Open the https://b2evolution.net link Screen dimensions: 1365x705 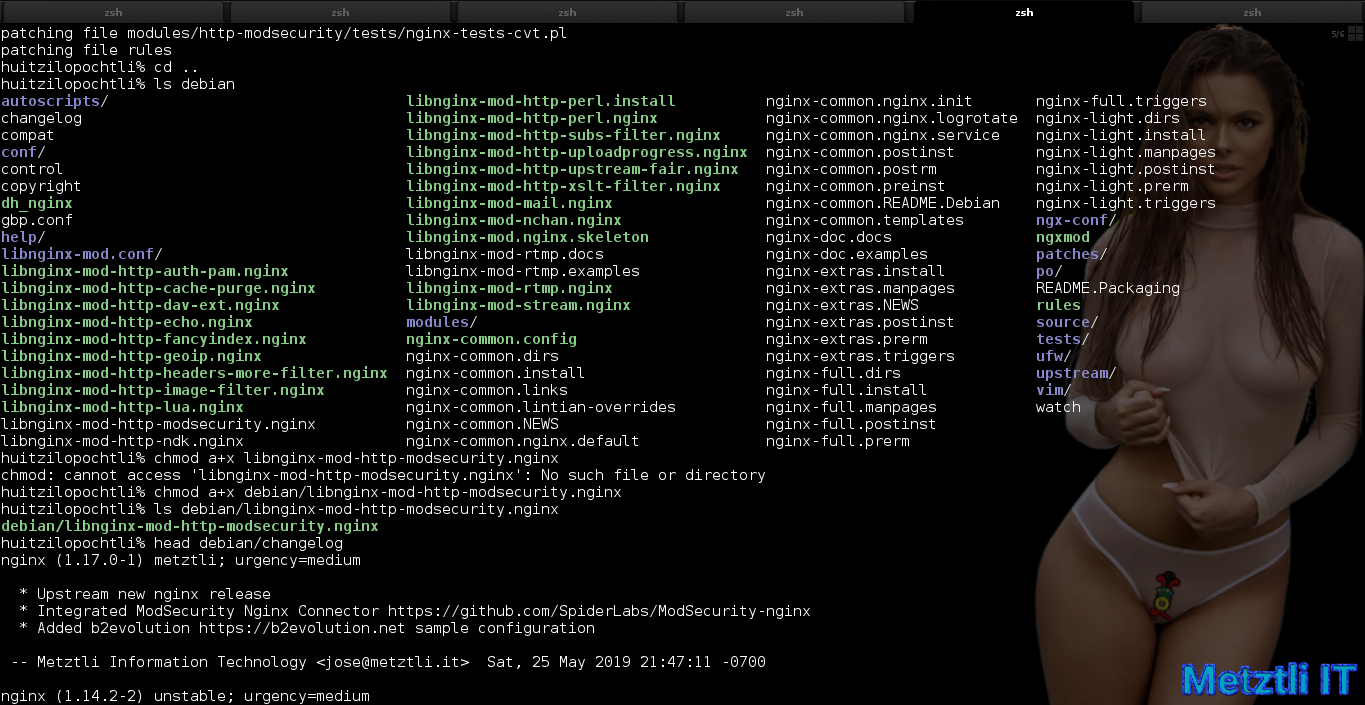[x=302, y=628]
